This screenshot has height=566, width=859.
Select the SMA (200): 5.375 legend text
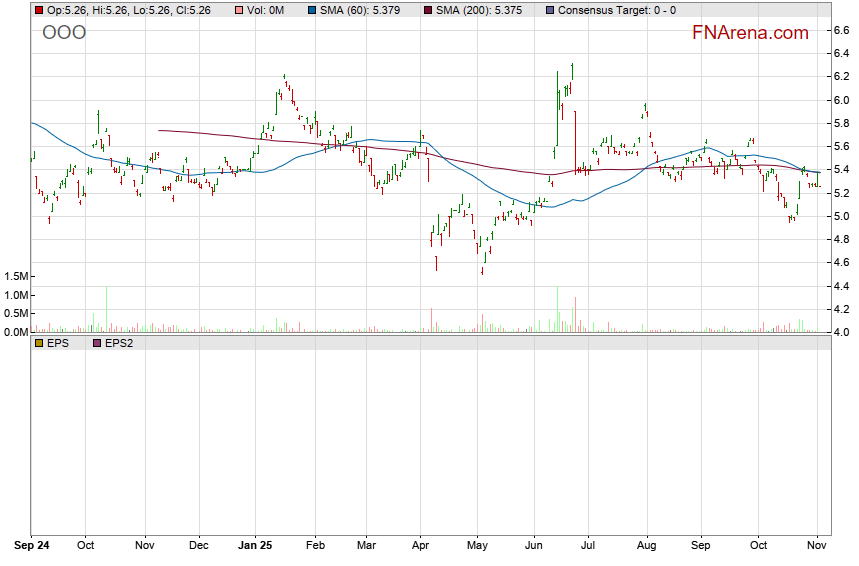[x=481, y=10]
